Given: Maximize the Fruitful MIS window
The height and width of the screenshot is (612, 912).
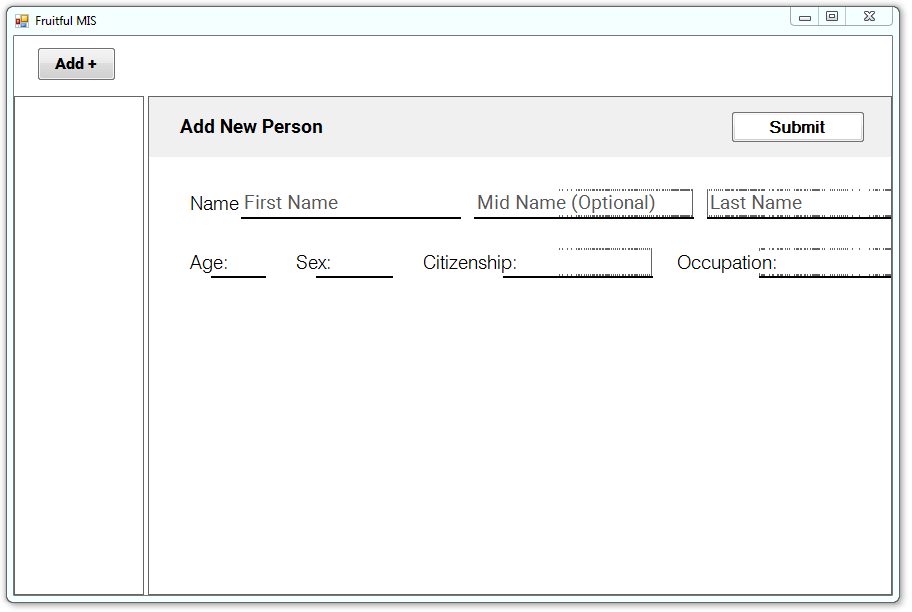Looking at the screenshot, I should [832, 17].
